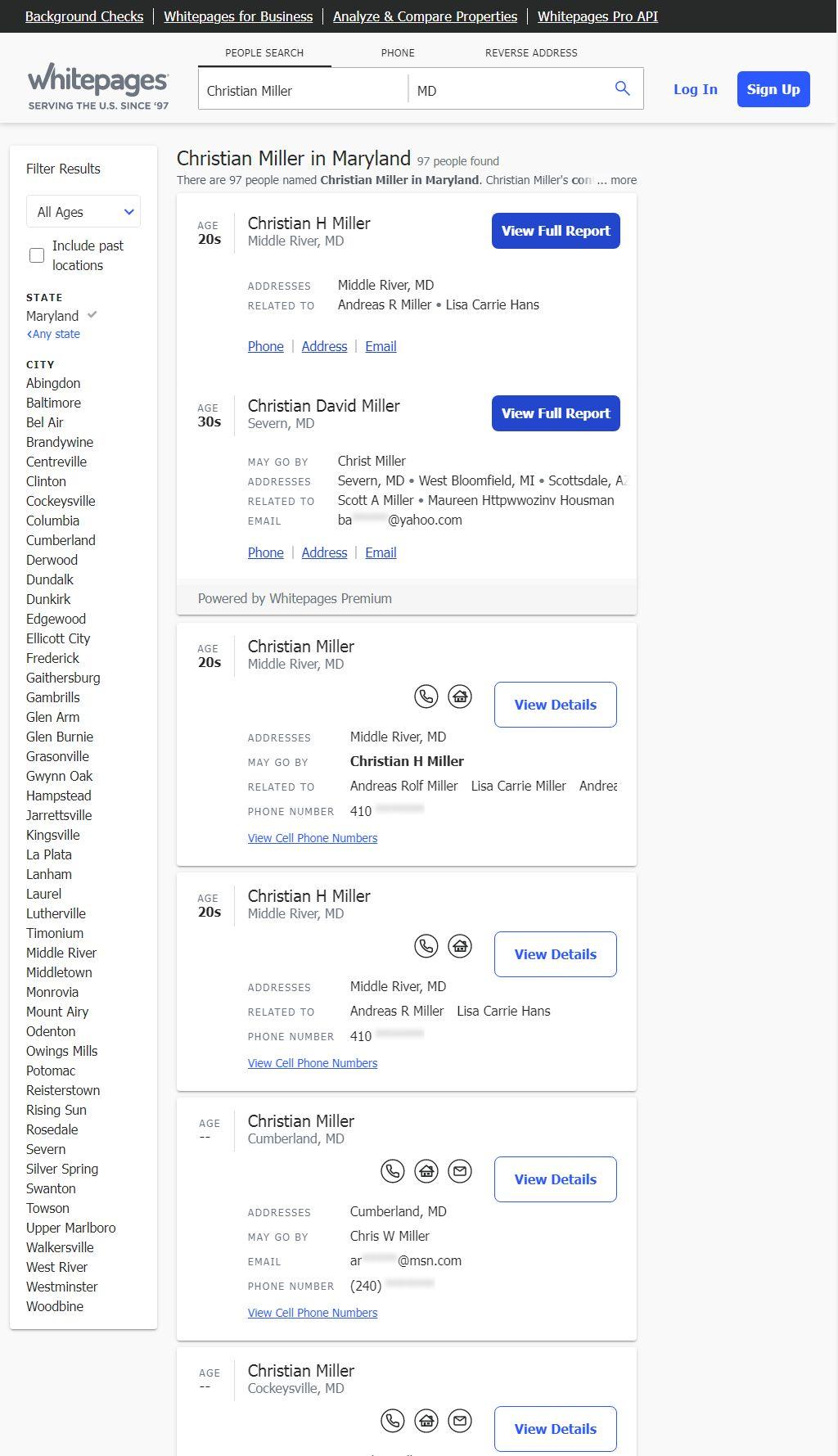View Full Report for Christian David Miller
Viewport: 838px width, 1456px height.
pos(556,413)
